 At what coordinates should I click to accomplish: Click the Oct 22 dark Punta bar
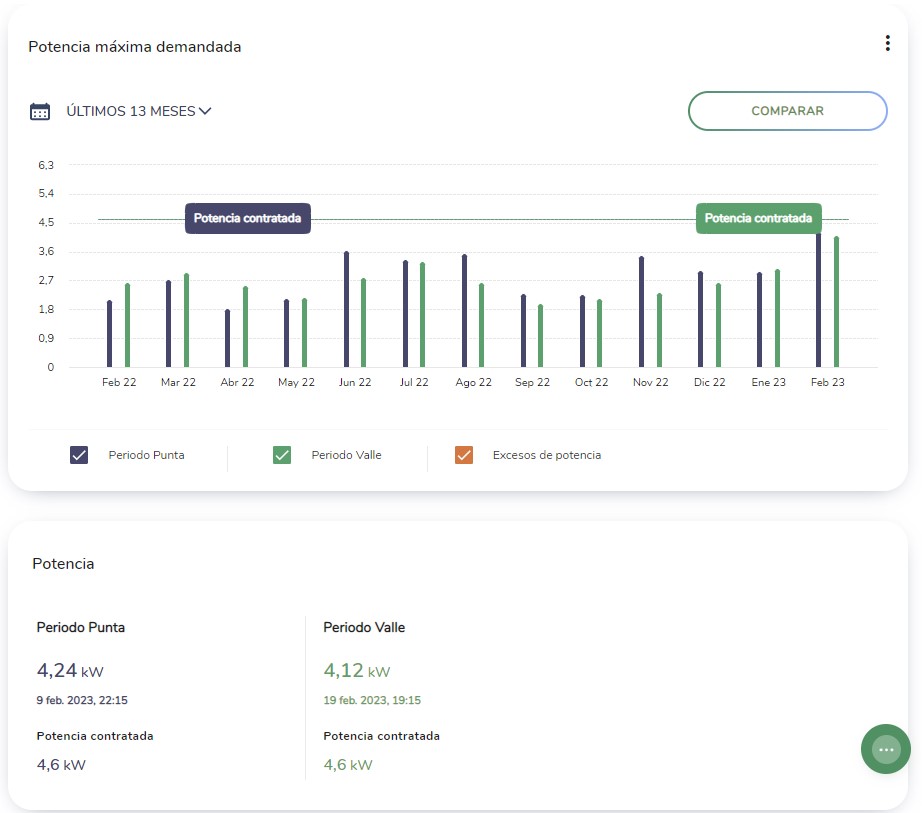point(582,331)
